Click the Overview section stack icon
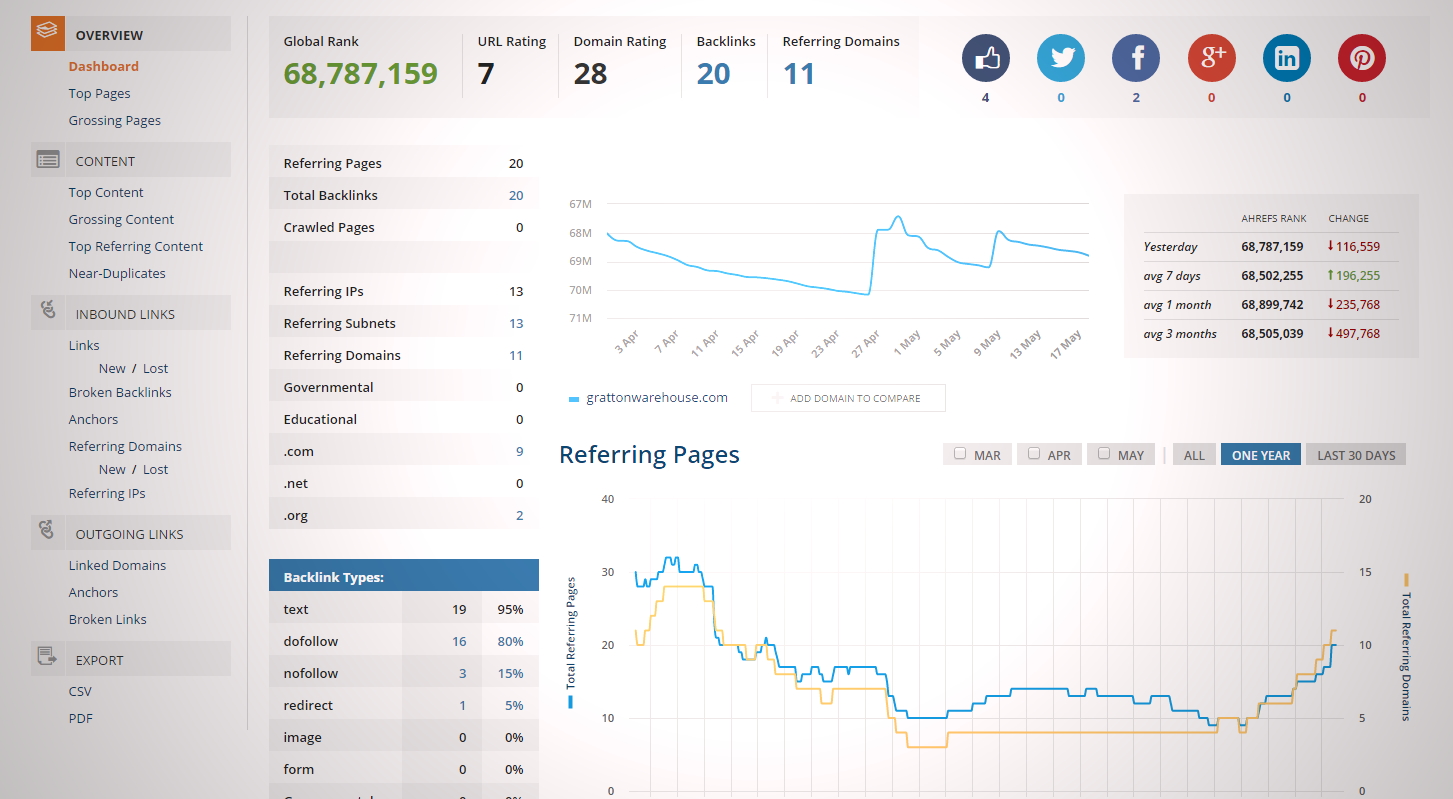The height and width of the screenshot is (799, 1453). click(x=47, y=33)
